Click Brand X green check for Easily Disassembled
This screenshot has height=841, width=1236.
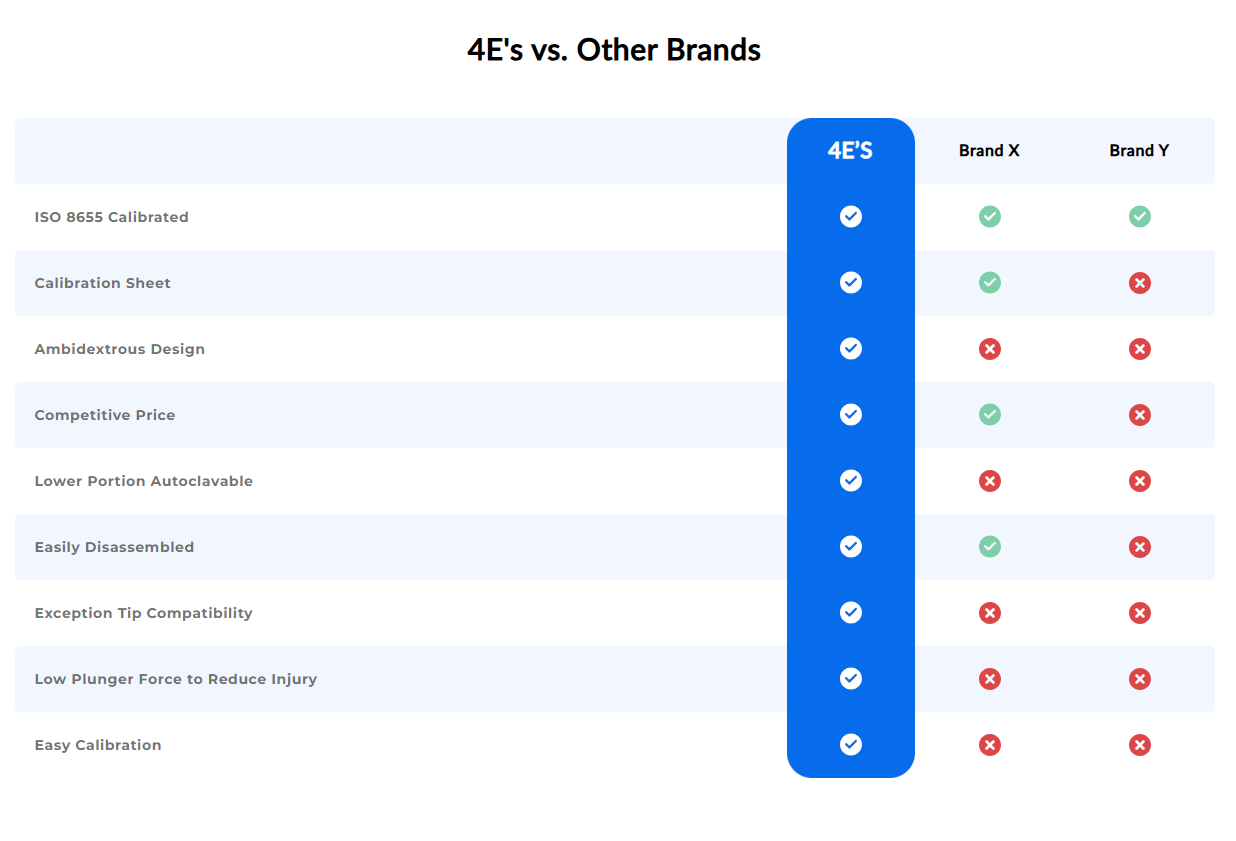[990, 547]
